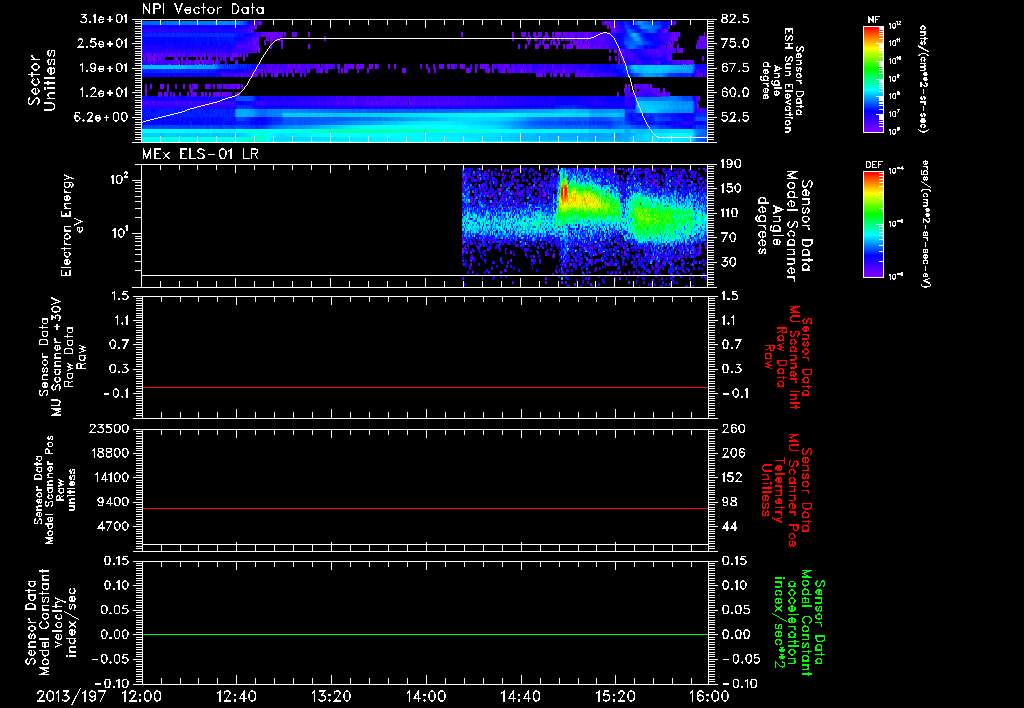Click the 12:00 time axis label
This screenshot has width=1024, height=708.
142,696
